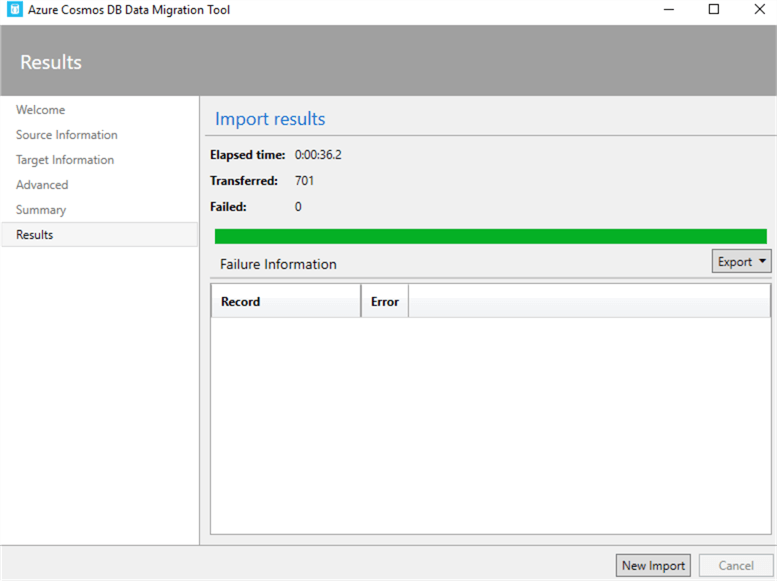Click the Transferred label
The image size is (777, 581).
(244, 180)
